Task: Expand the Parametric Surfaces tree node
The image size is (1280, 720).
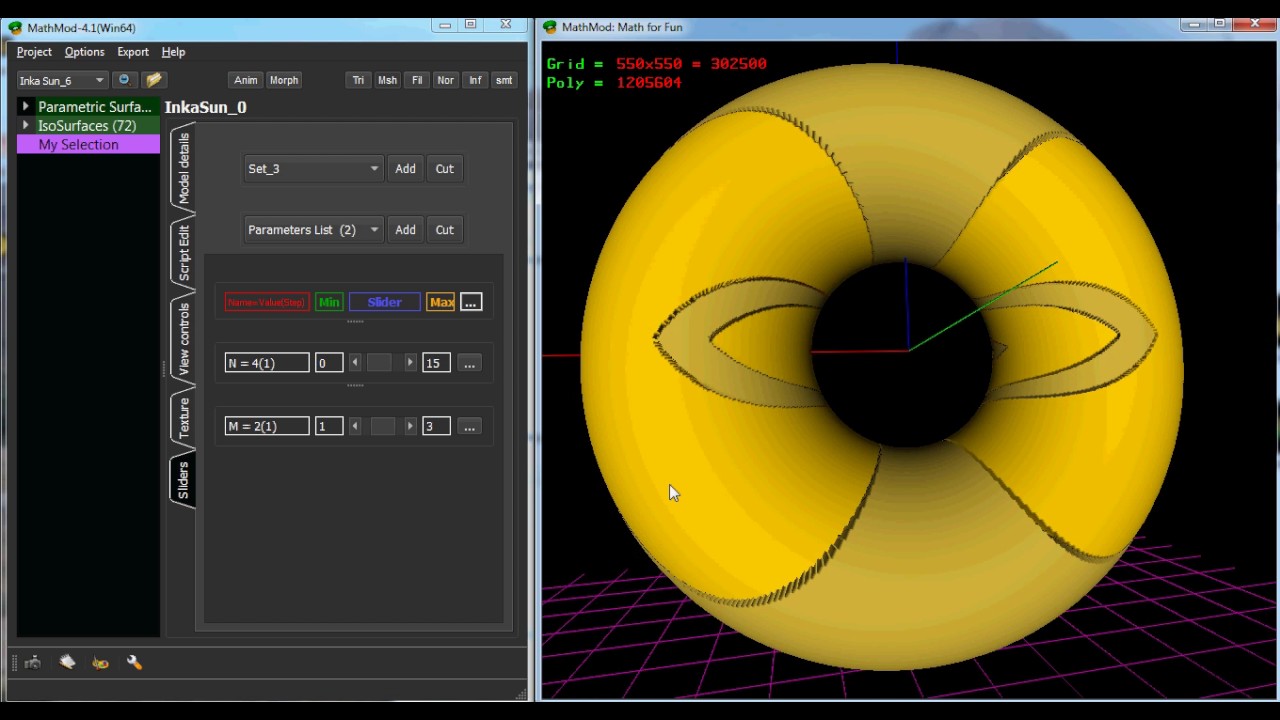Action: coord(26,107)
